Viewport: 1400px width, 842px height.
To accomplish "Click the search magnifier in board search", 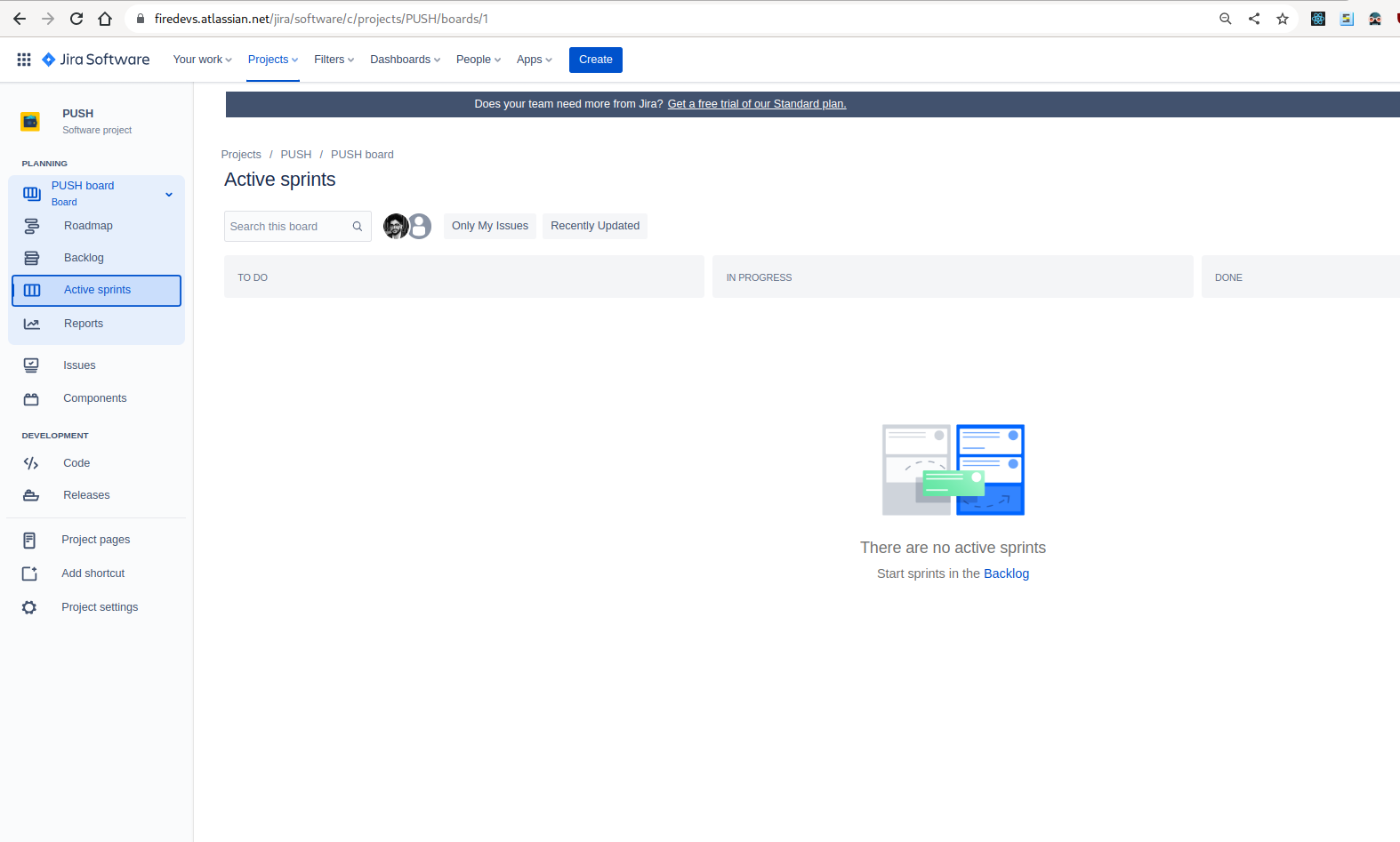I will pos(358,227).
